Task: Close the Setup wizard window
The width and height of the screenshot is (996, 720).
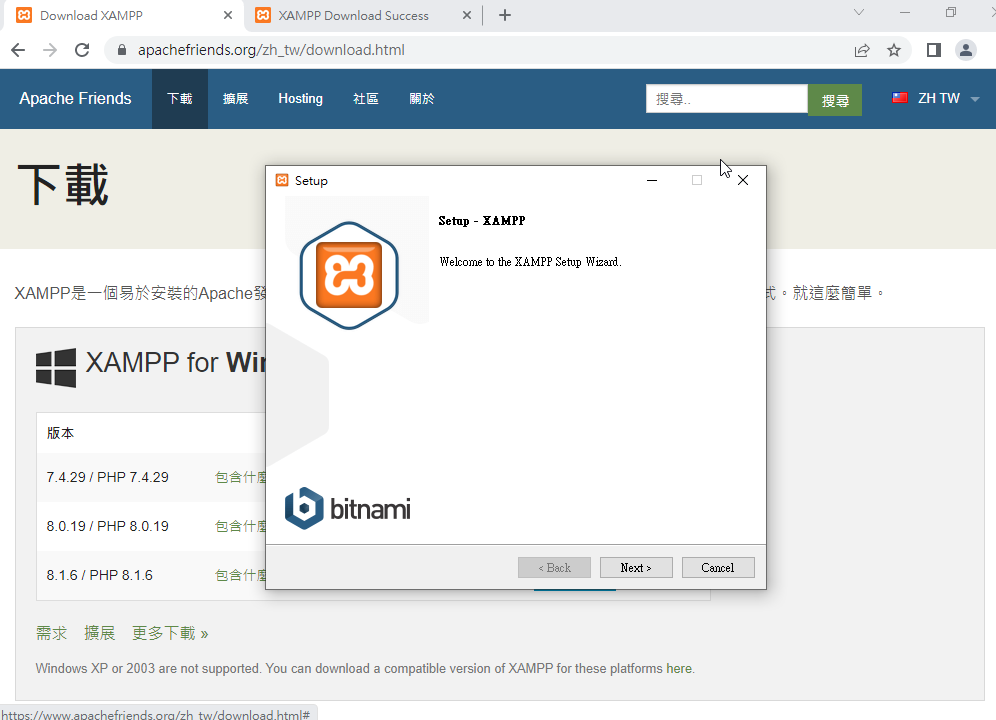Action: click(x=743, y=180)
